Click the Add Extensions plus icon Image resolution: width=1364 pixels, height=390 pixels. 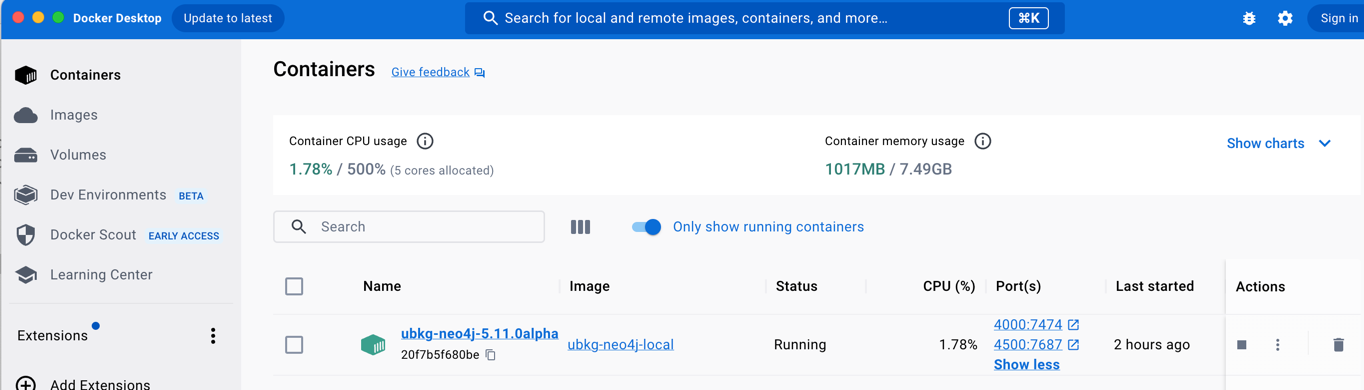26,384
